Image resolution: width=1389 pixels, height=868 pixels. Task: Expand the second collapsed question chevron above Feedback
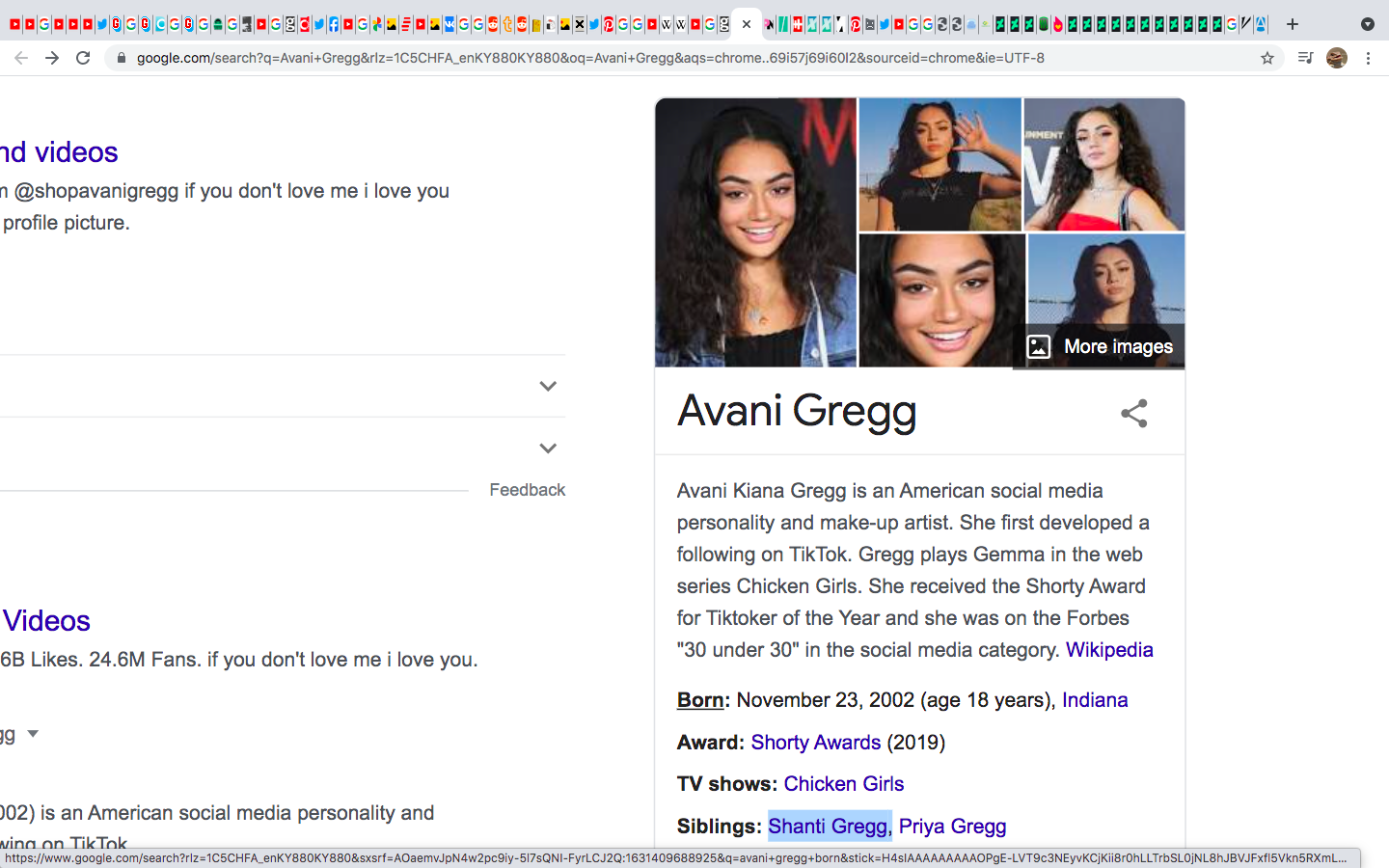[548, 448]
